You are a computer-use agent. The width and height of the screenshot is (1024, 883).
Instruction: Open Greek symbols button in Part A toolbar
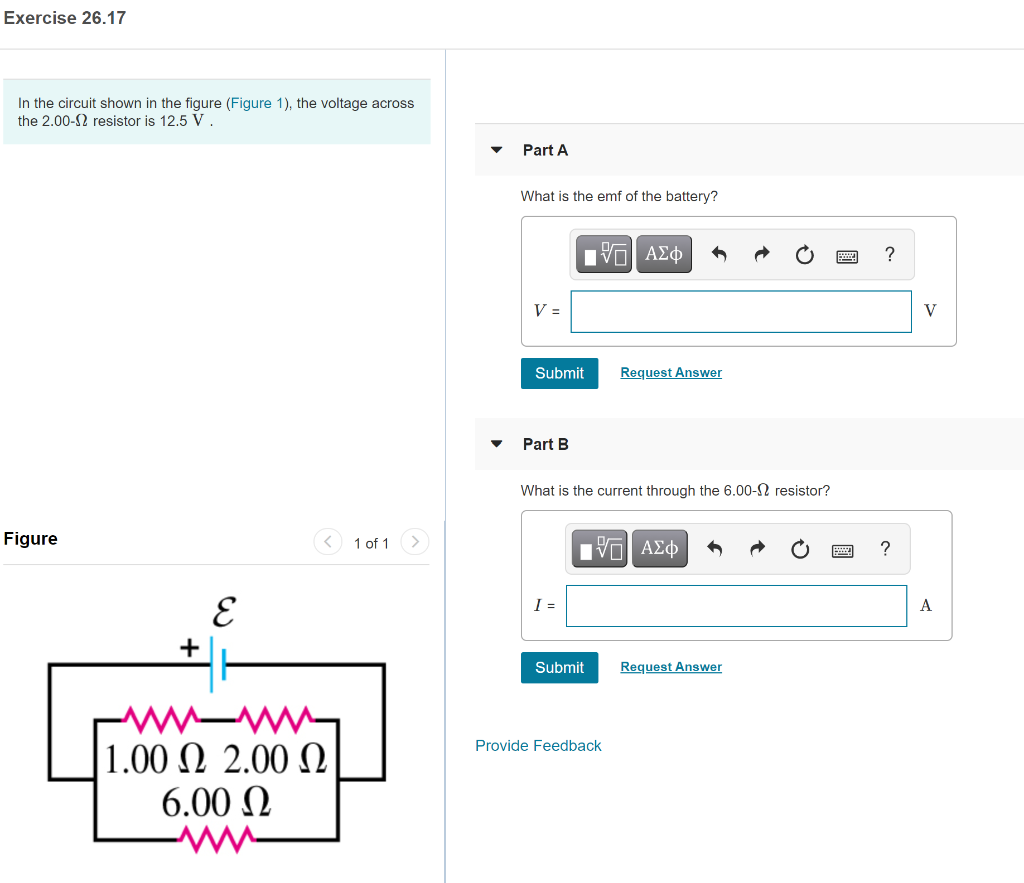(664, 254)
